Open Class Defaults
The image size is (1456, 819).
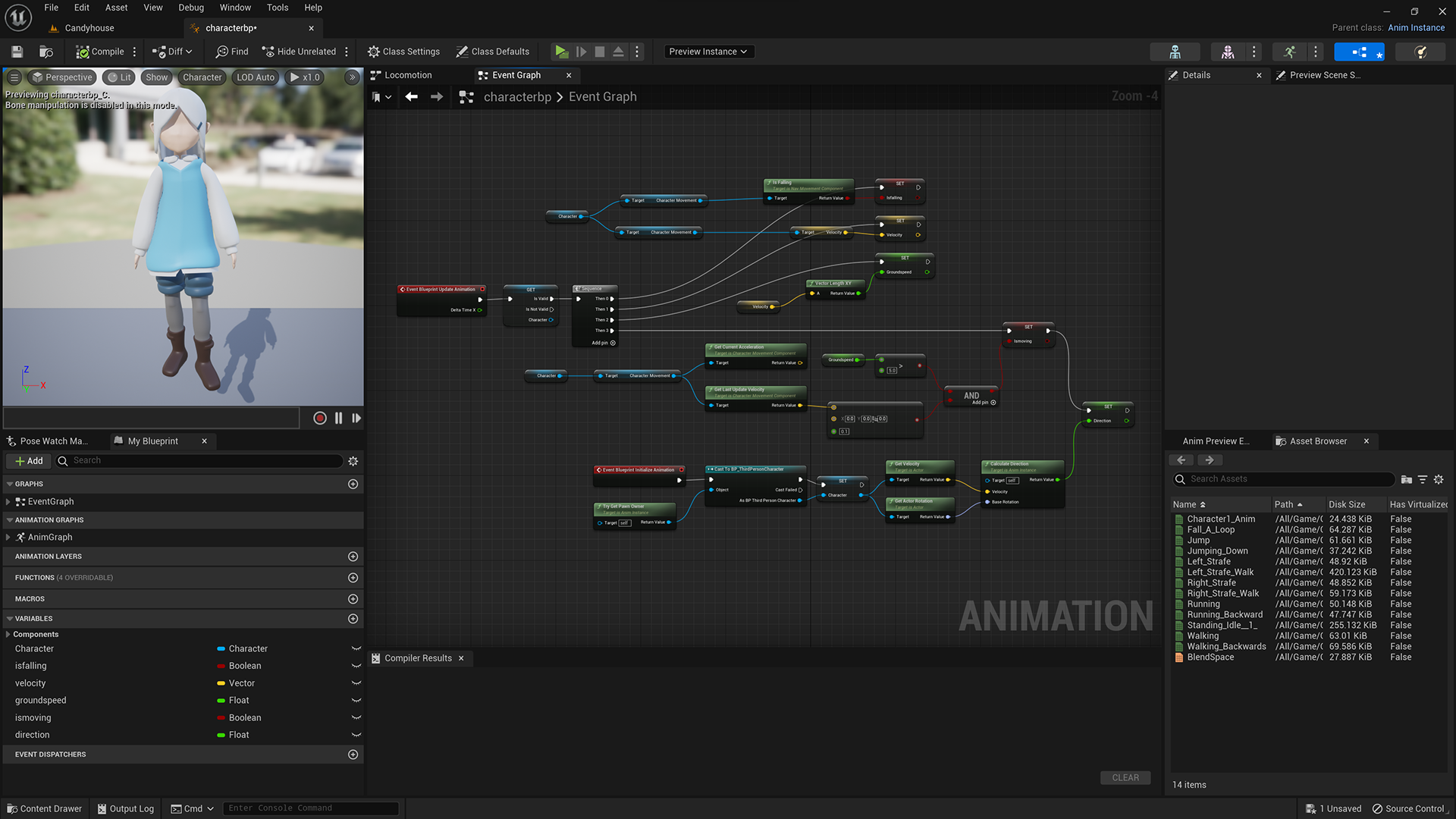[x=493, y=52]
